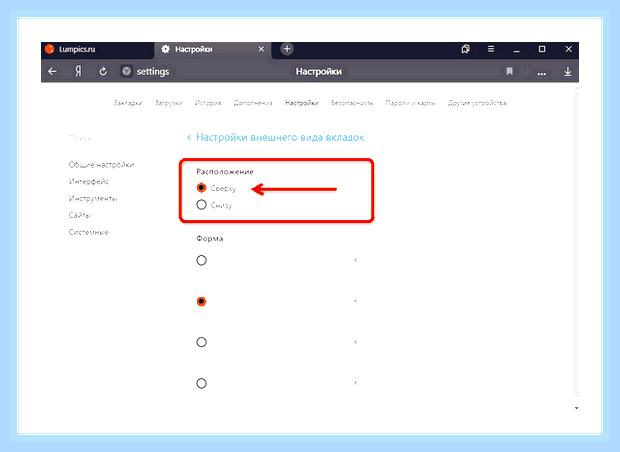The height and width of the screenshot is (452, 620).
Task: Open the three-dots page menu
Action: click(542, 73)
